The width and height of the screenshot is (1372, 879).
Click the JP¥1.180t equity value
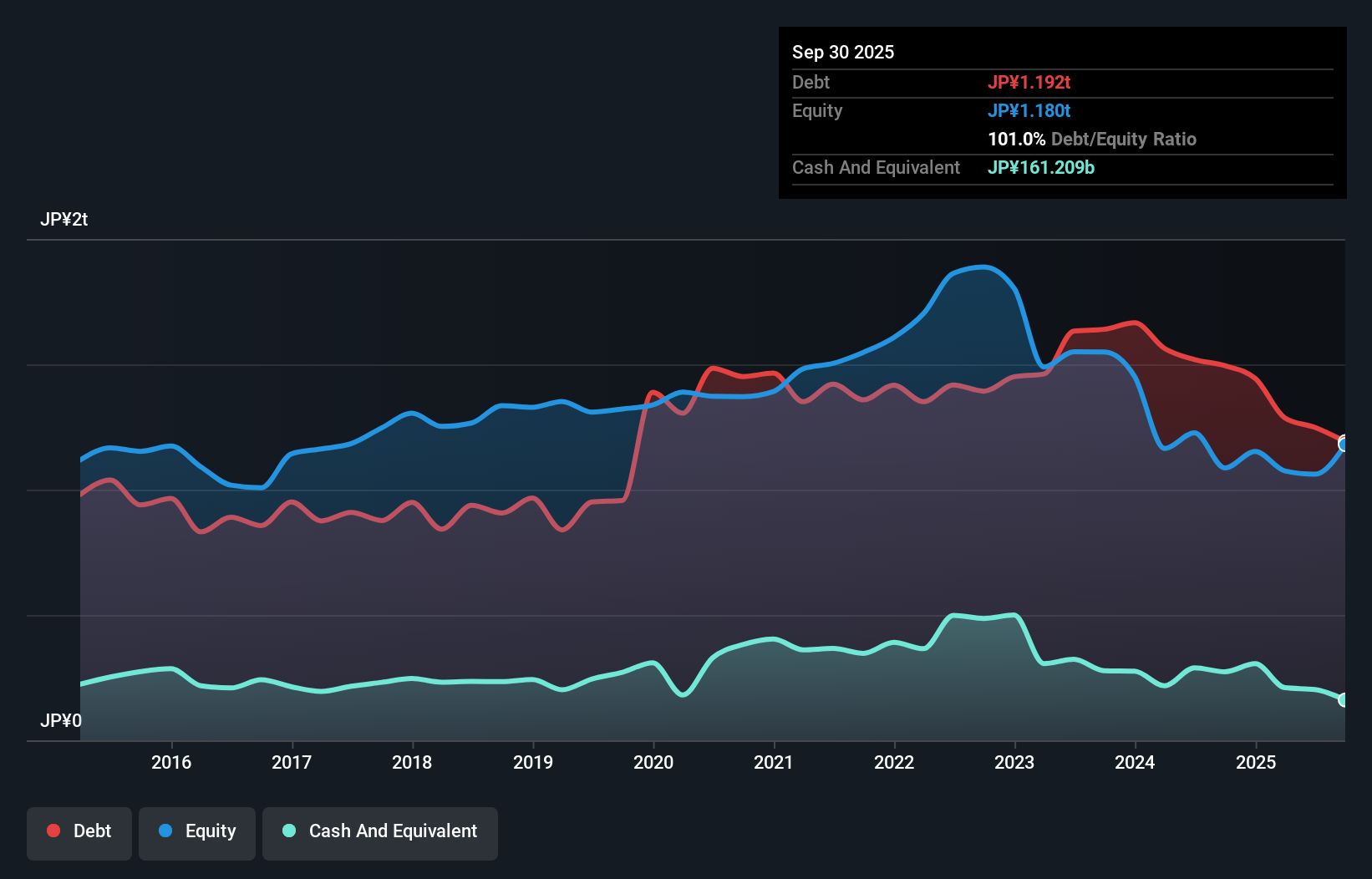(x=1029, y=110)
